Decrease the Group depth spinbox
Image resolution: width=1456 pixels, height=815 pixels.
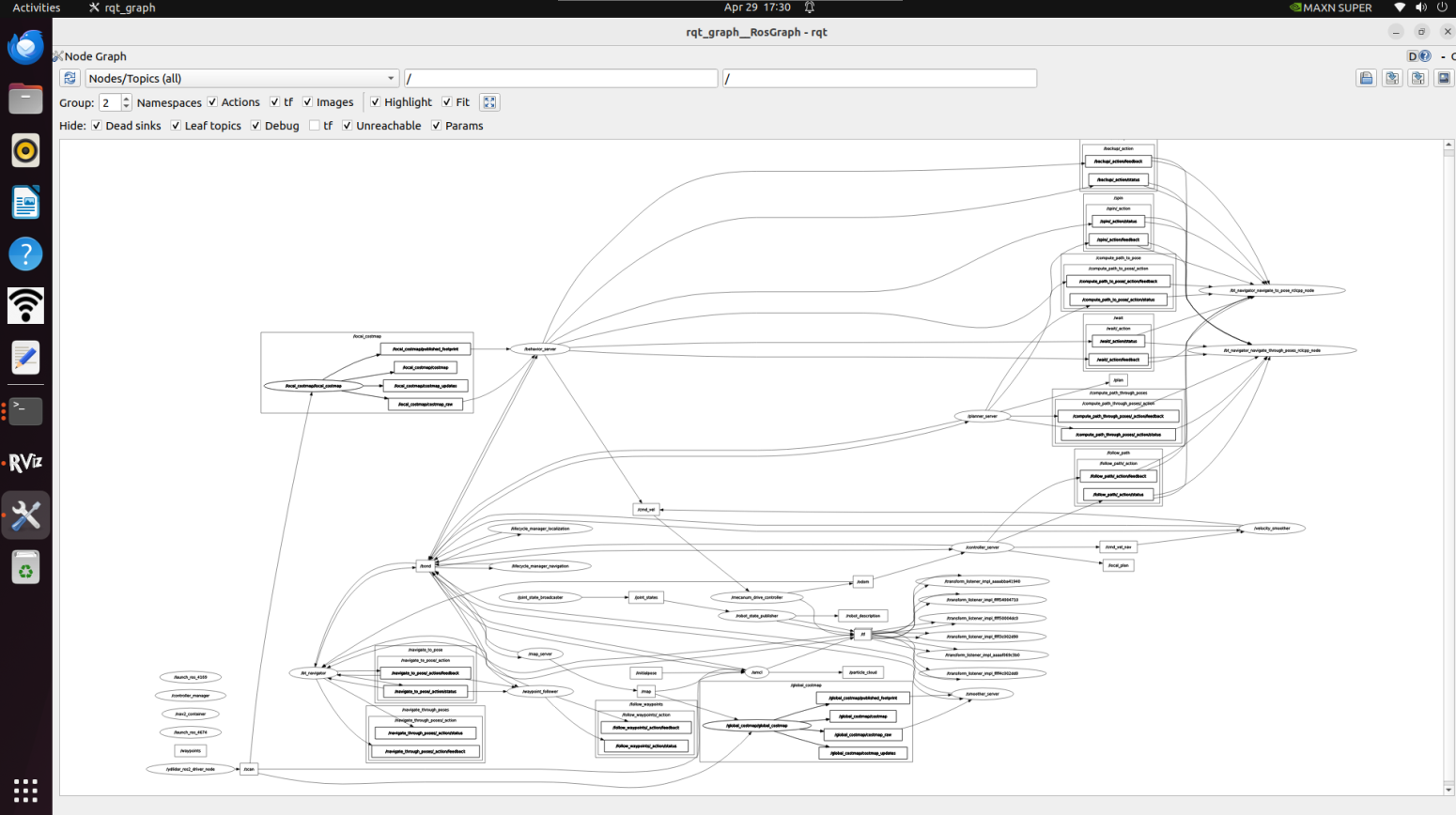click(x=127, y=107)
